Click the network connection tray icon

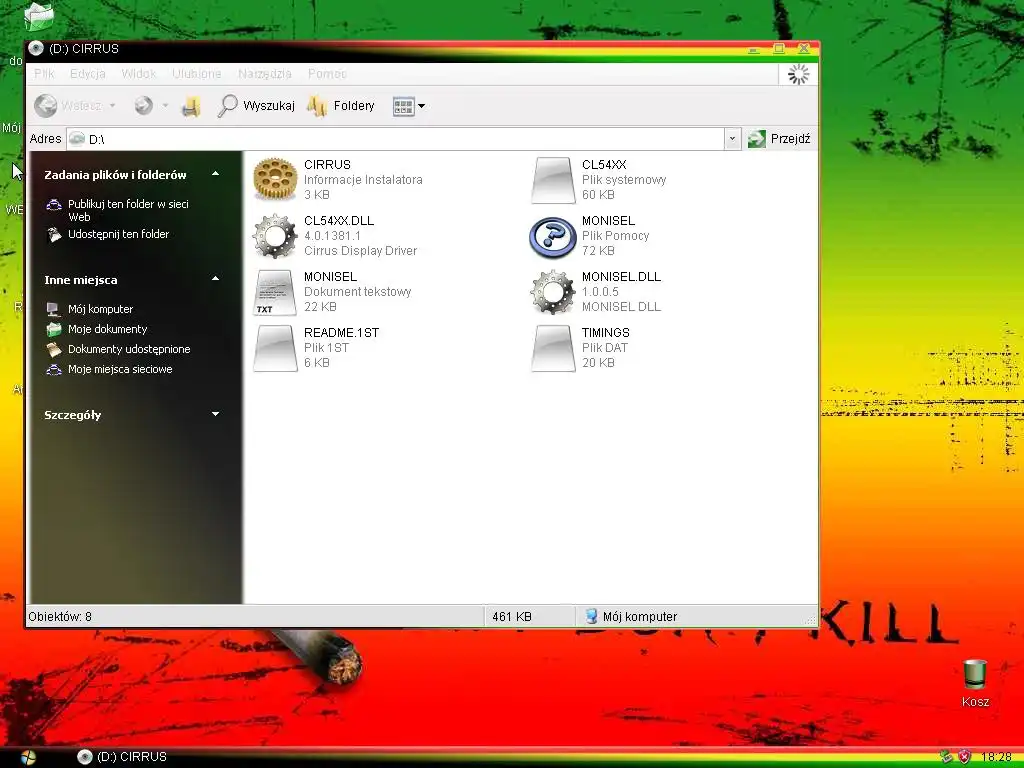pos(946,757)
